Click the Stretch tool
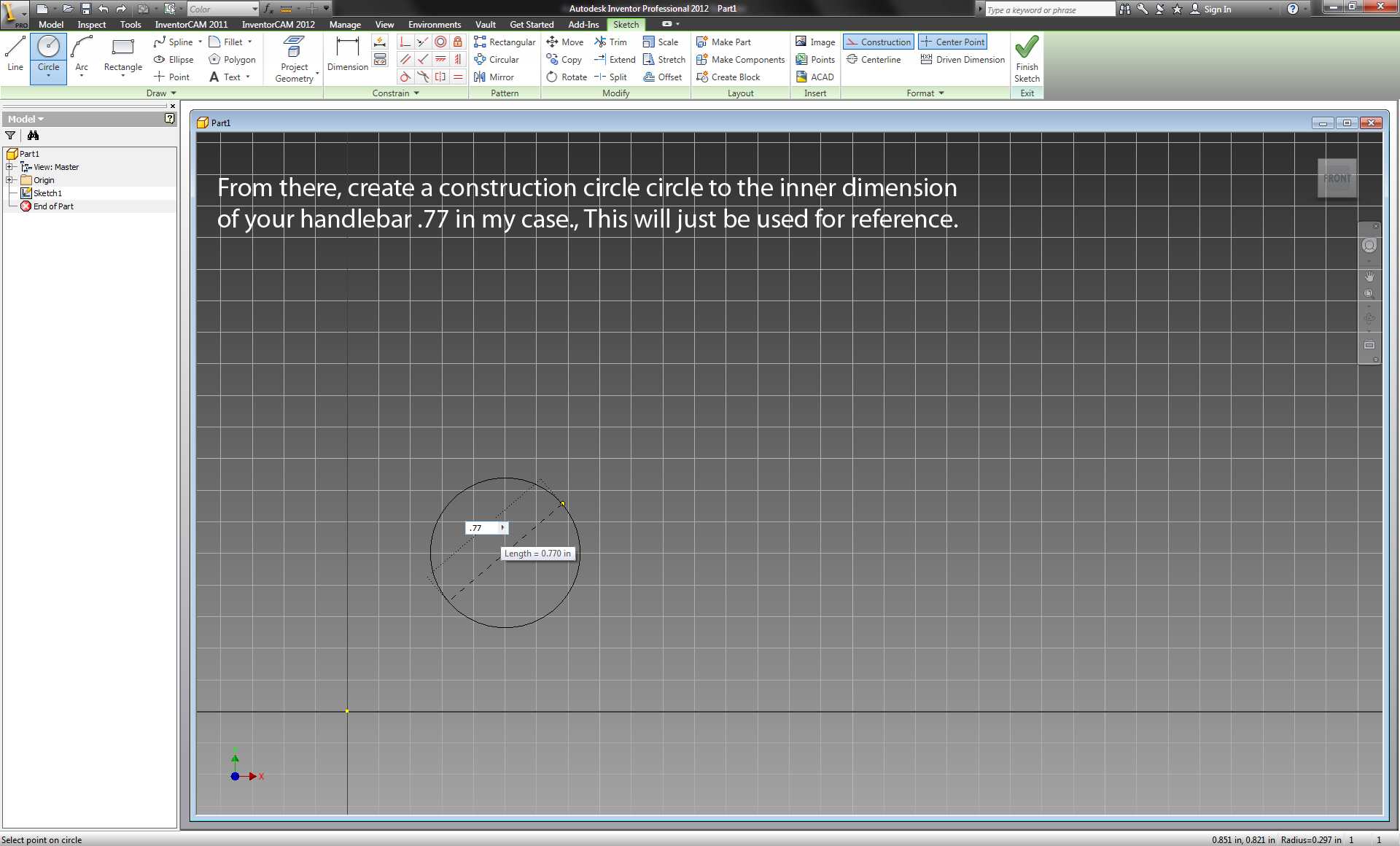The image size is (1400, 846). click(x=664, y=60)
